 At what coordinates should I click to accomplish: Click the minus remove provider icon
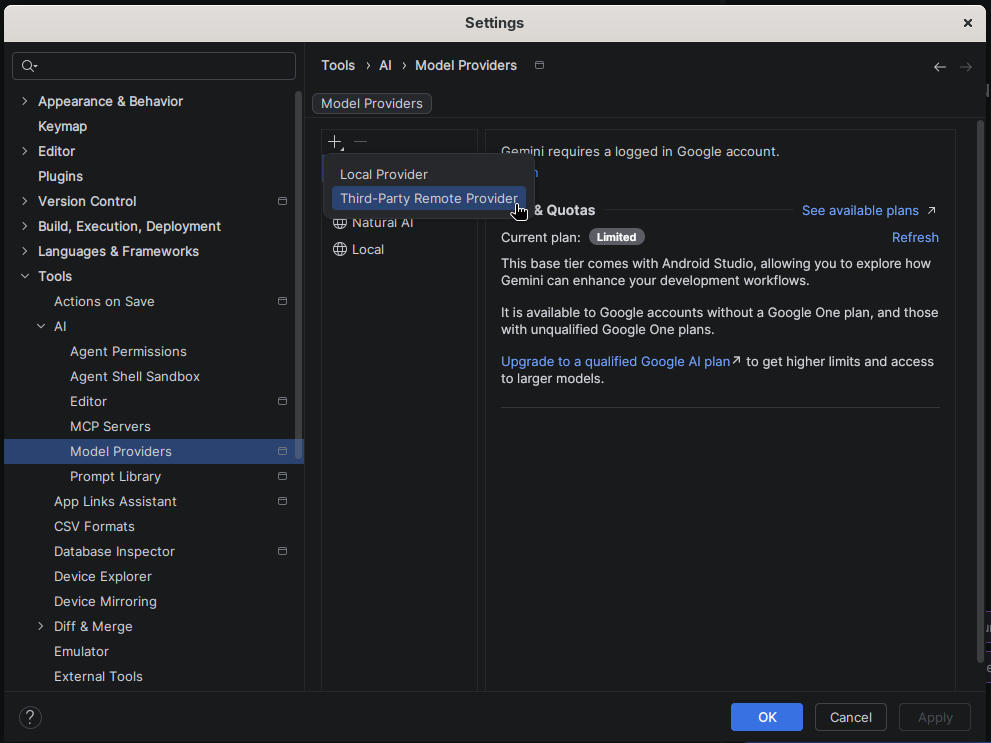(360, 142)
